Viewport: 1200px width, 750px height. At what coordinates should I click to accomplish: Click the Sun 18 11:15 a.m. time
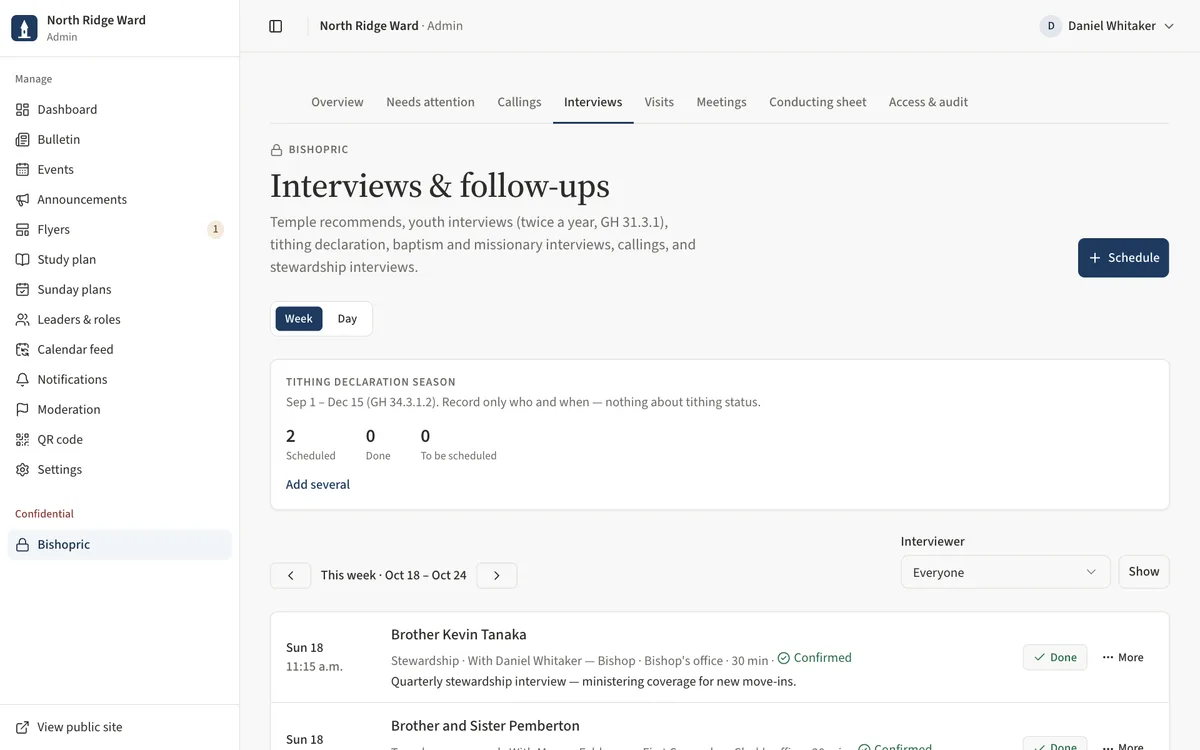tap(314, 656)
